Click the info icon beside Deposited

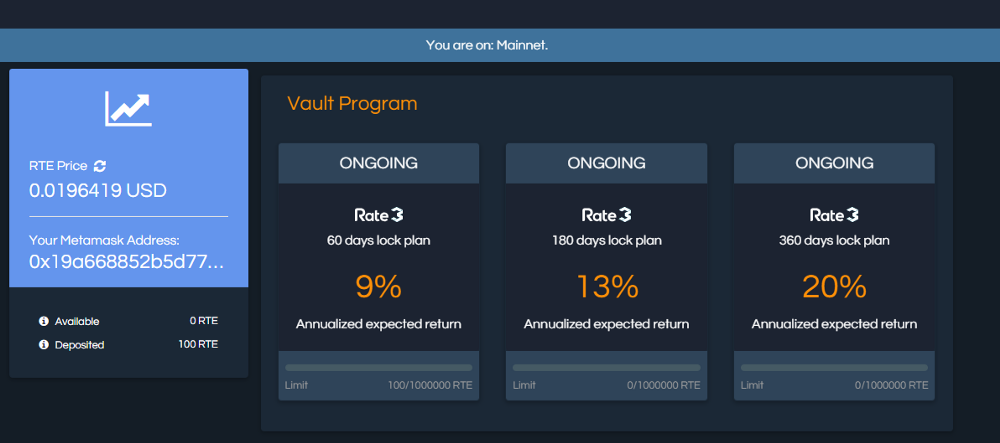[x=44, y=345]
